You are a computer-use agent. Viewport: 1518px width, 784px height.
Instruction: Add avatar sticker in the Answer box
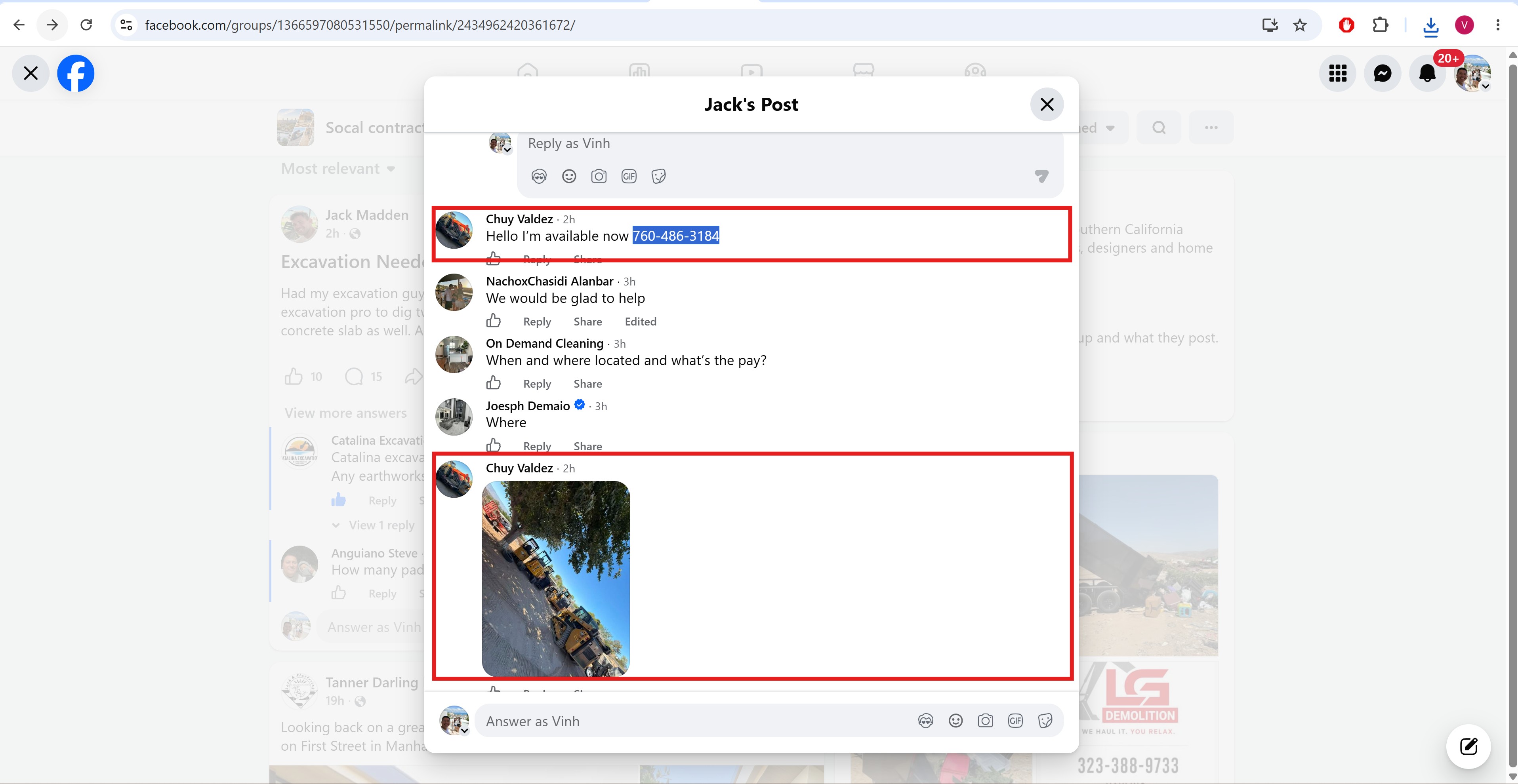926,720
